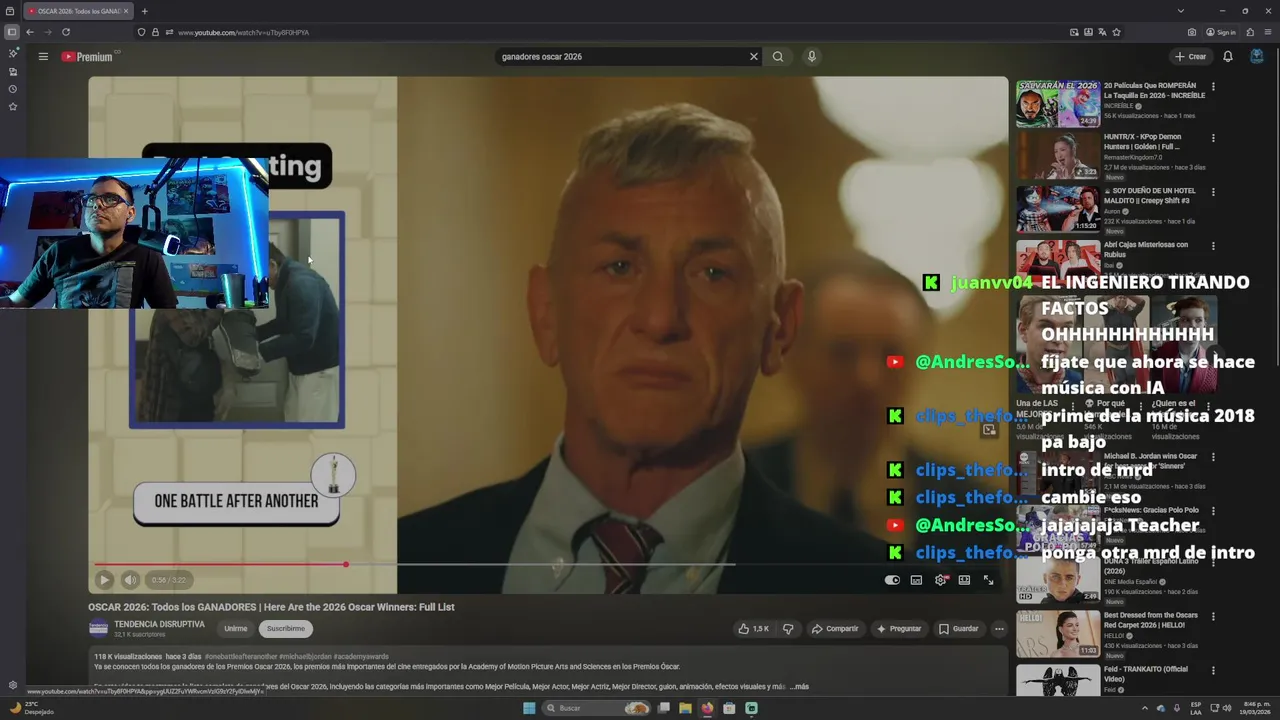Bookmark this page with the star icon
Screen dimensions: 1280x720
pyautogui.click(x=1116, y=32)
